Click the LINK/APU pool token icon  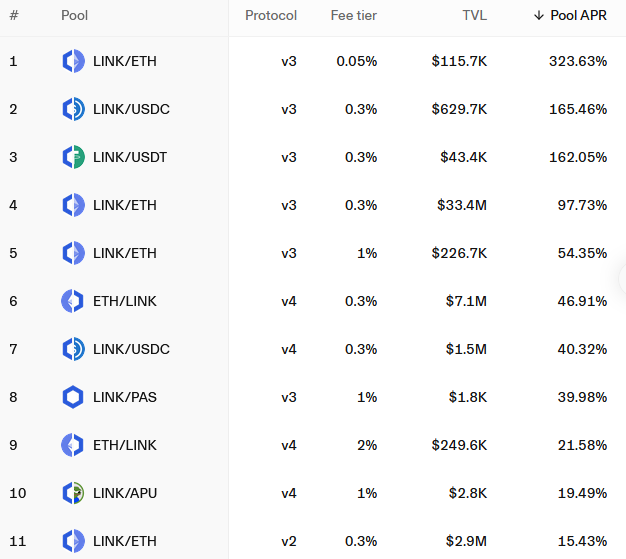[73, 493]
